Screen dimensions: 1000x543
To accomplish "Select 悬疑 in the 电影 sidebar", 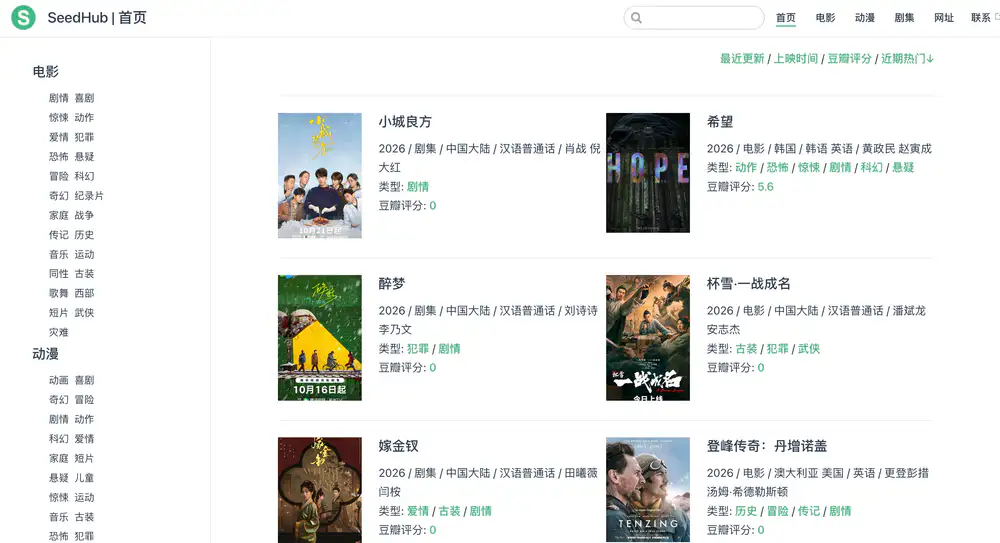I will 84,156.
